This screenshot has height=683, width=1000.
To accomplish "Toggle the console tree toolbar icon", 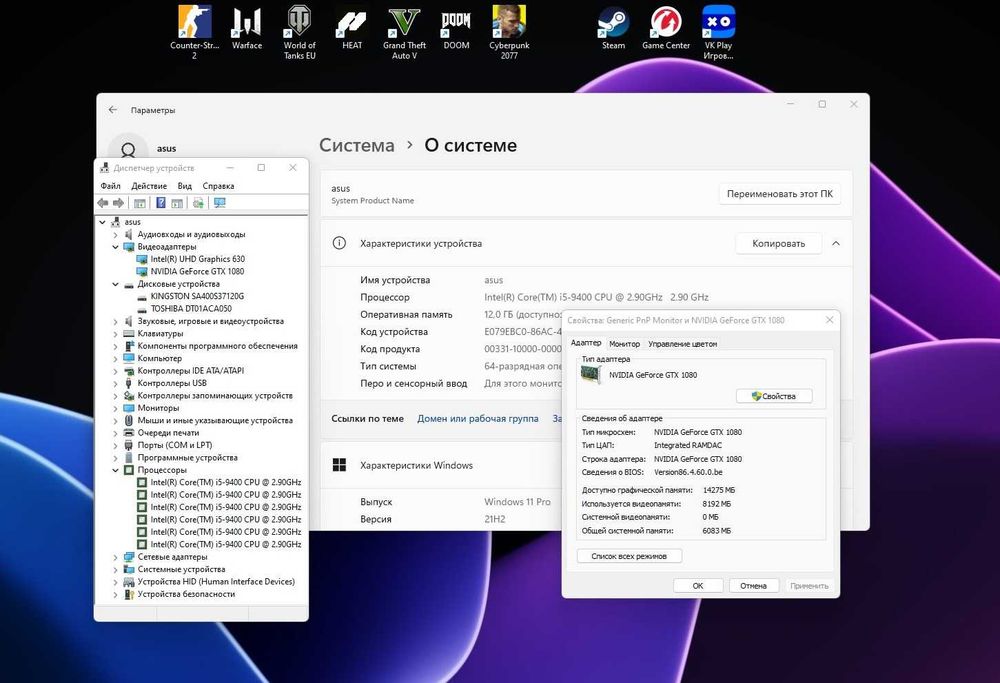I will [x=140, y=203].
